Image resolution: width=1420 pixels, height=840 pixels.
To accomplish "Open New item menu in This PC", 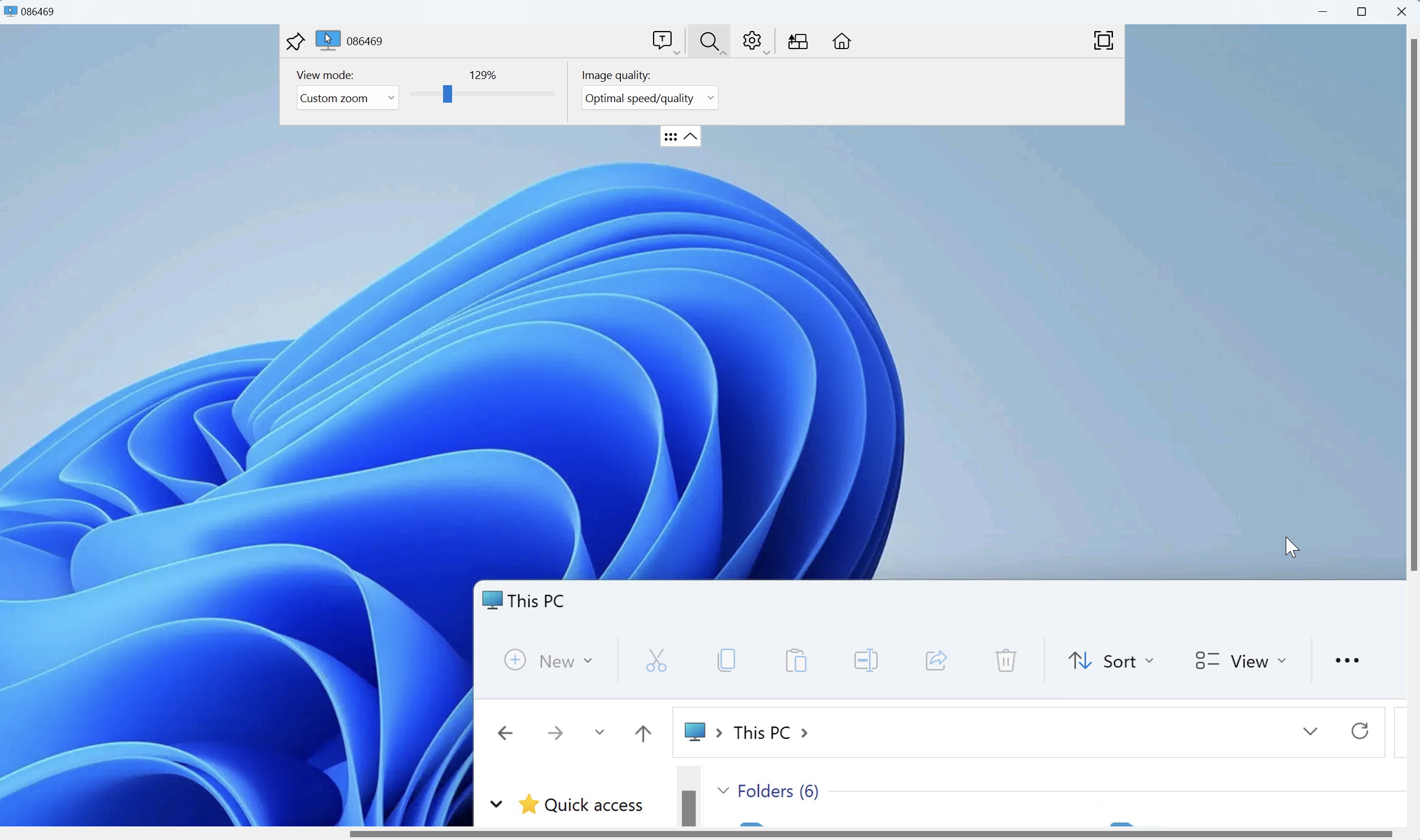I will click(x=548, y=661).
